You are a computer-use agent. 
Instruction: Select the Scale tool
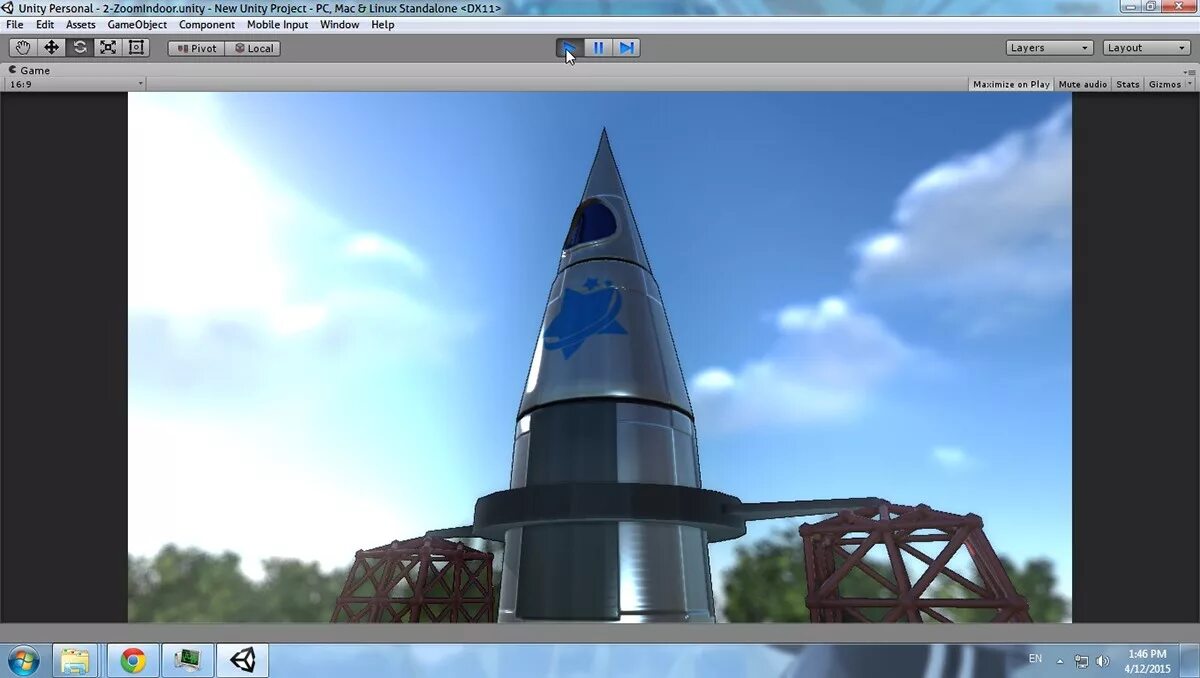click(x=107, y=47)
